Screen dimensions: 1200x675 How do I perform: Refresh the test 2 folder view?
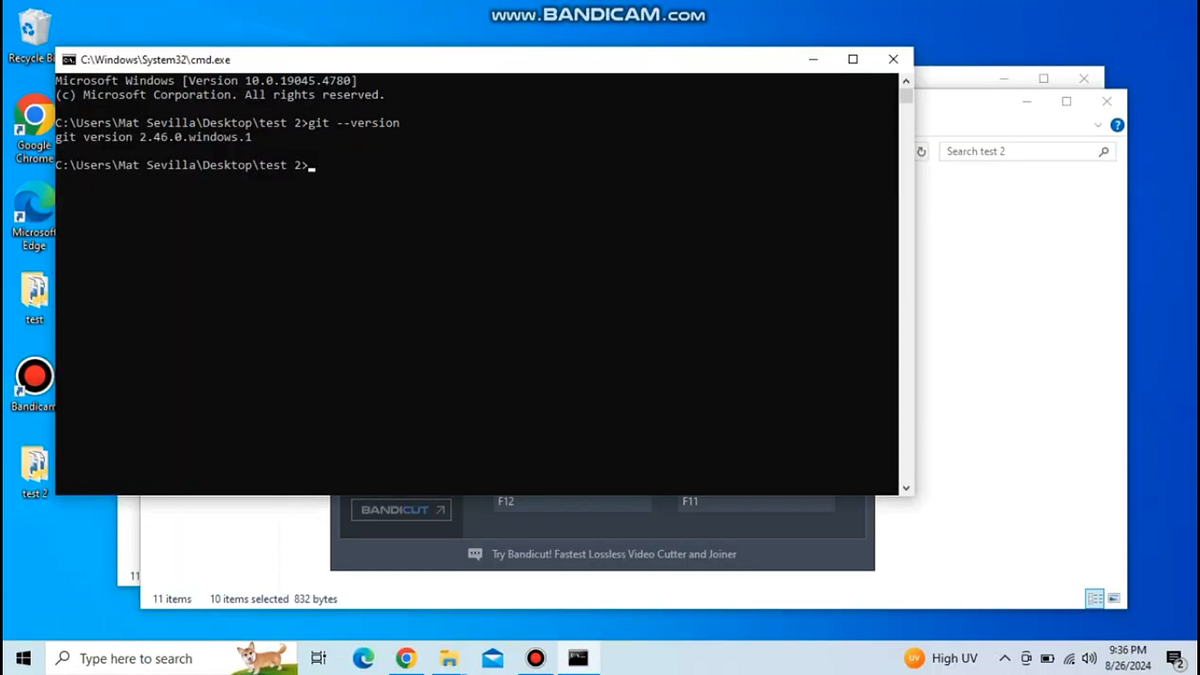point(922,150)
